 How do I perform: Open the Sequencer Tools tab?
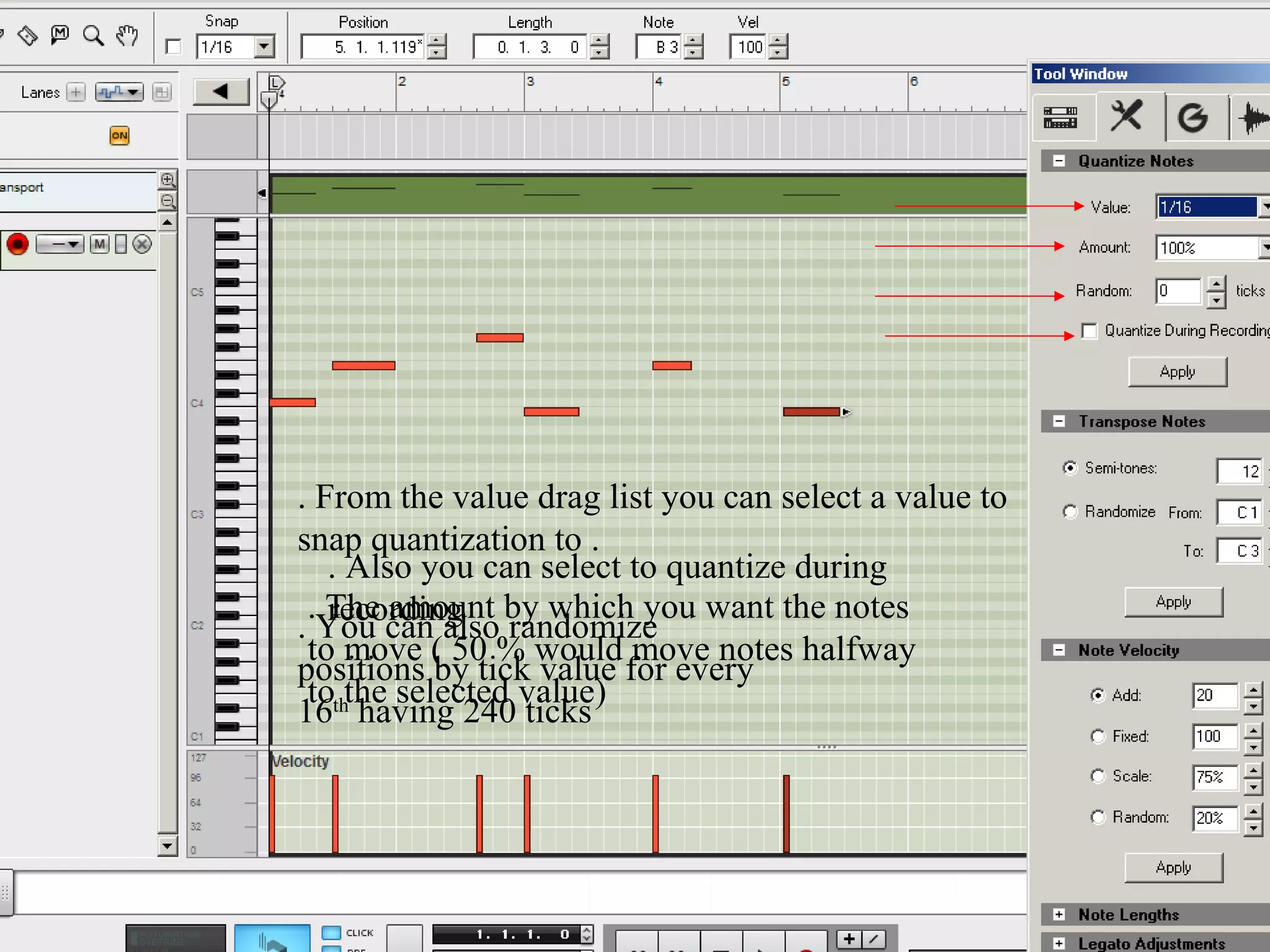click(x=1127, y=117)
